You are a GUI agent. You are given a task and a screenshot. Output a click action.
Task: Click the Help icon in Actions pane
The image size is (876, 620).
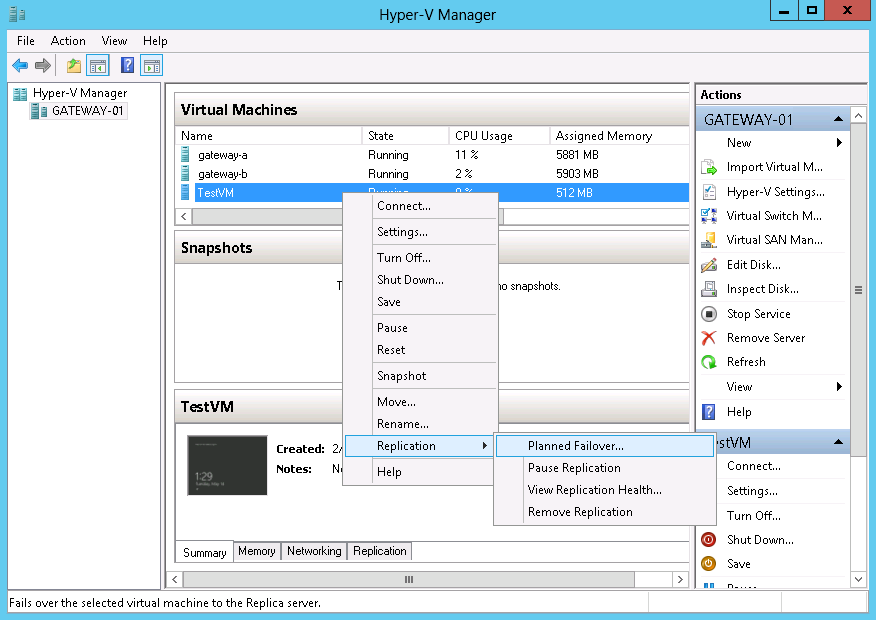pos(708,412)
